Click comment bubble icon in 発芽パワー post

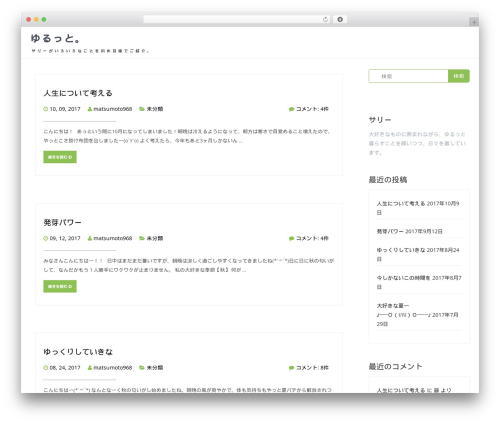pos(291,239)
